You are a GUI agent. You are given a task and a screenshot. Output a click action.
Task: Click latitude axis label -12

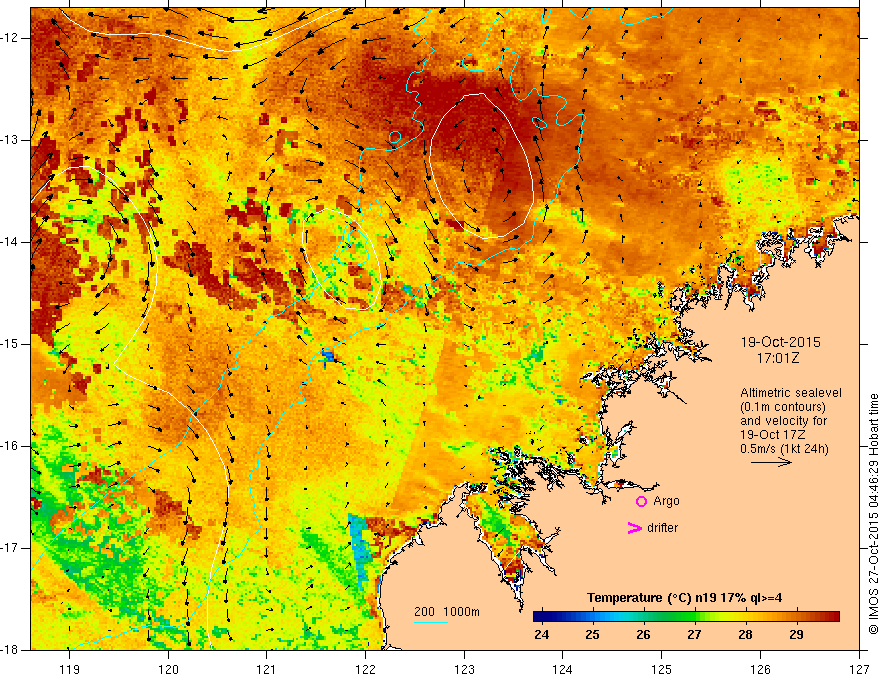pyautogui.click(x=11, y=38)
